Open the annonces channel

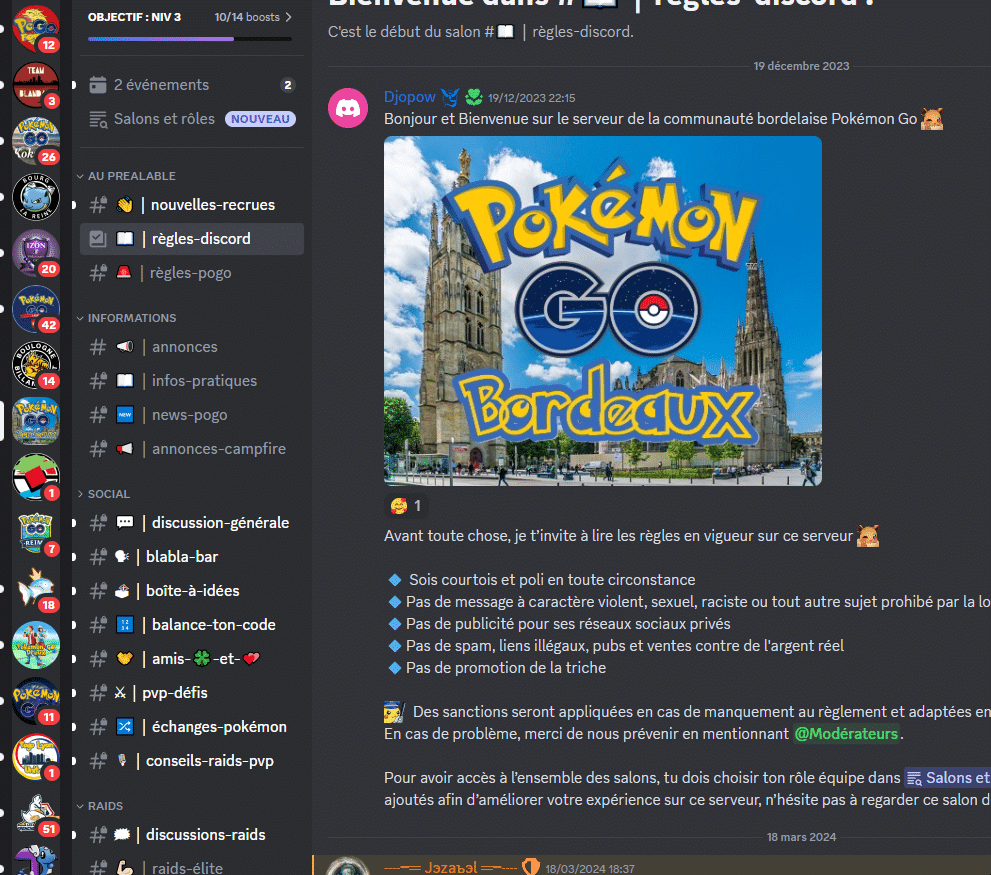[192, 347]
